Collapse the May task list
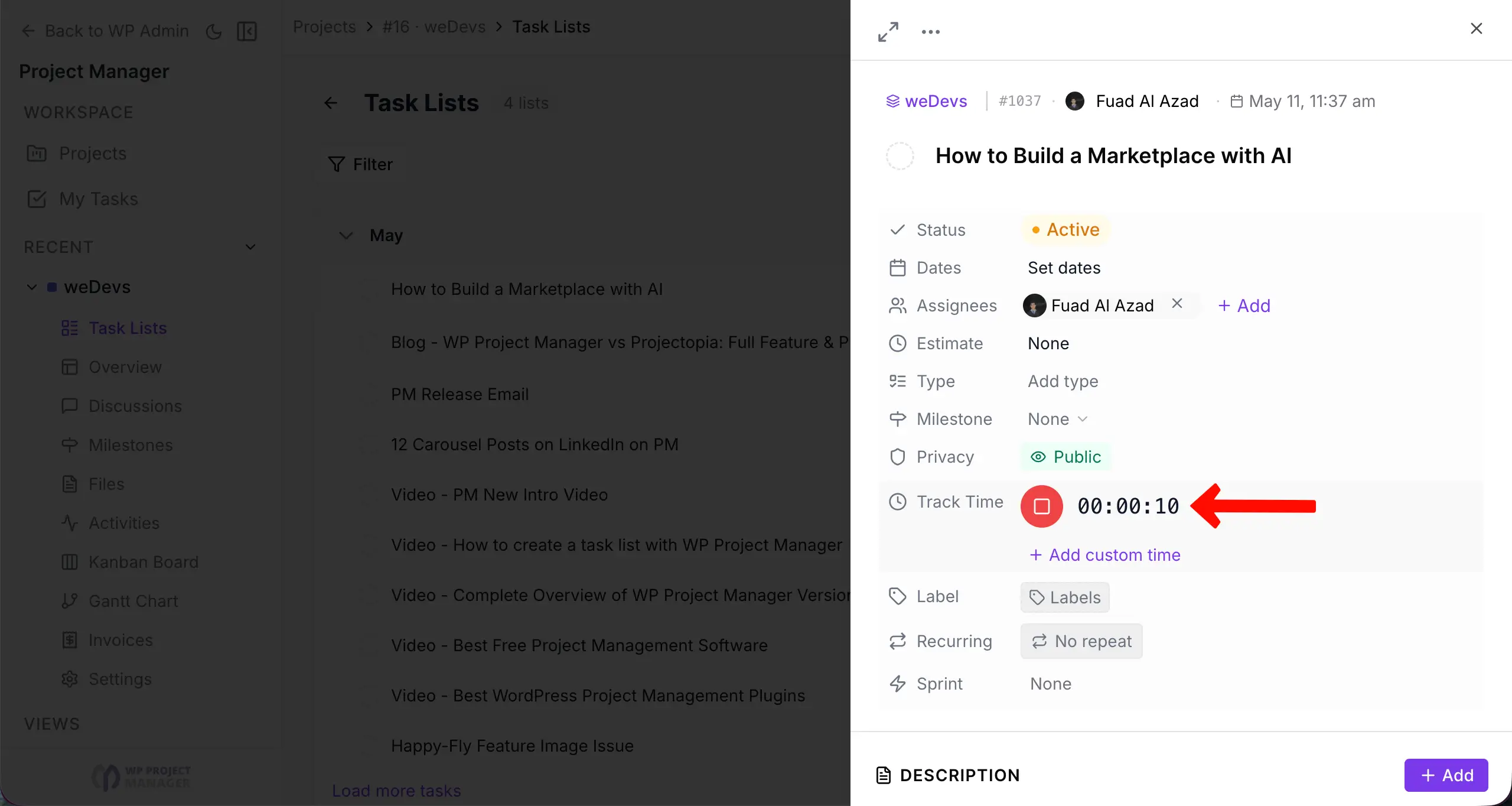 point(346,236)
